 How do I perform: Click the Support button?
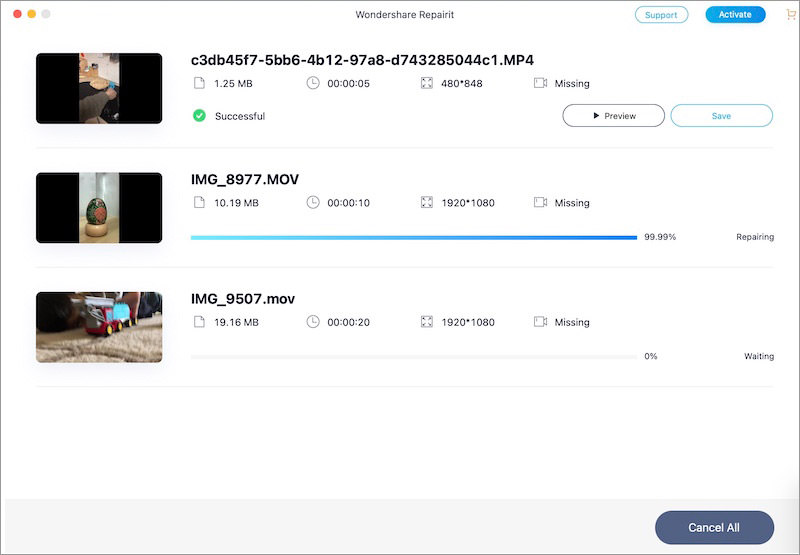[x=661, y=15]
